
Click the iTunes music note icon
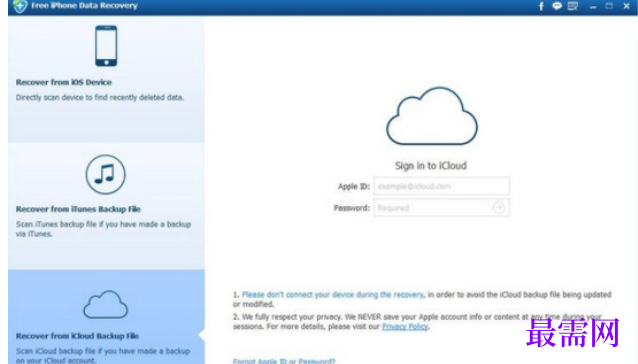(105, 174)
